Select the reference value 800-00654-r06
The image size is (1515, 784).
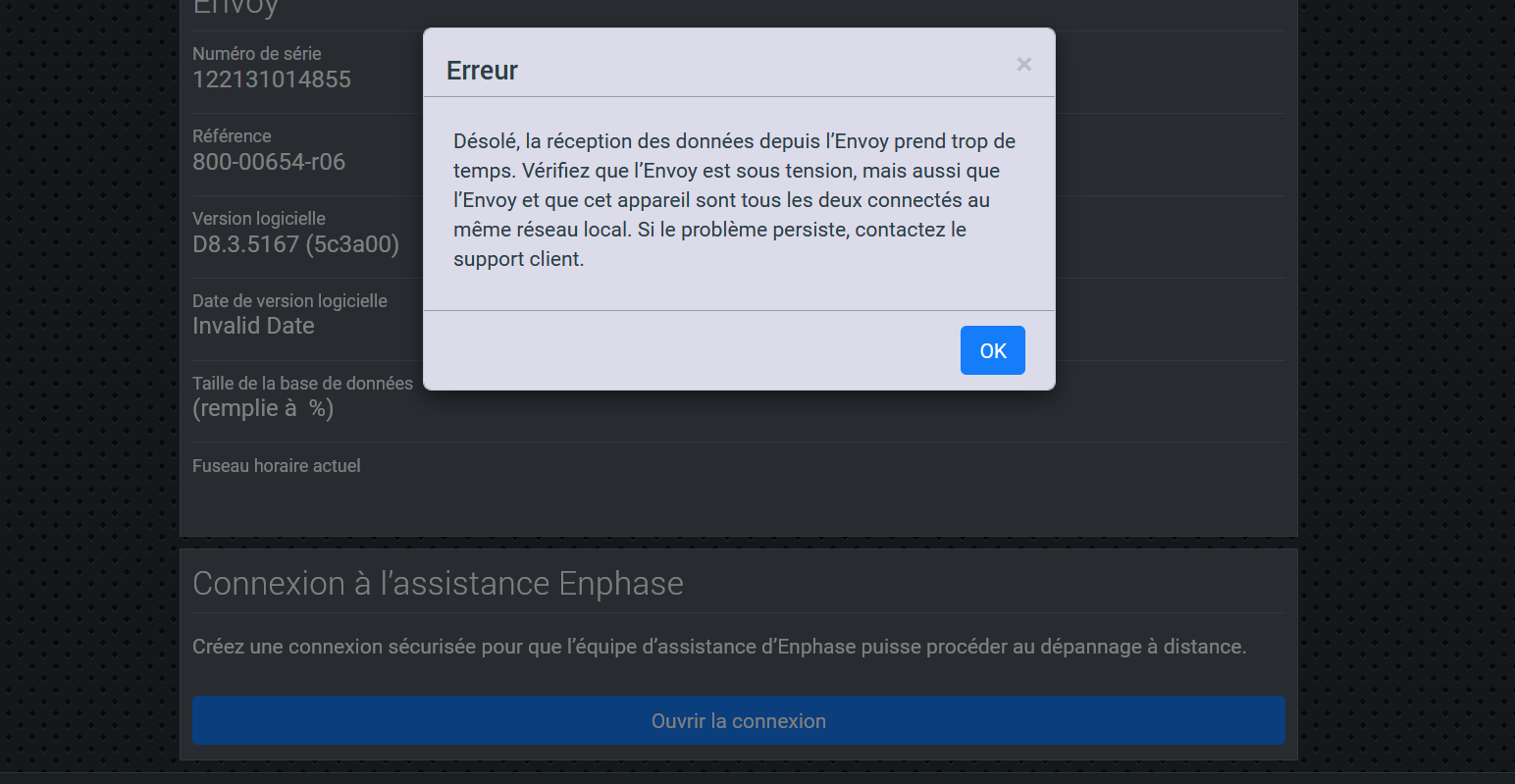[269, 162]
